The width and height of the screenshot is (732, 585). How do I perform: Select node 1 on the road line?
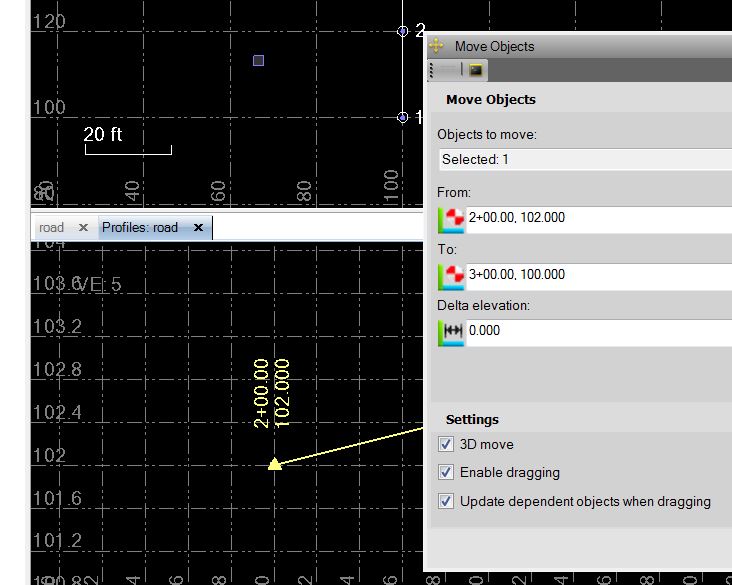click(402, 117)
